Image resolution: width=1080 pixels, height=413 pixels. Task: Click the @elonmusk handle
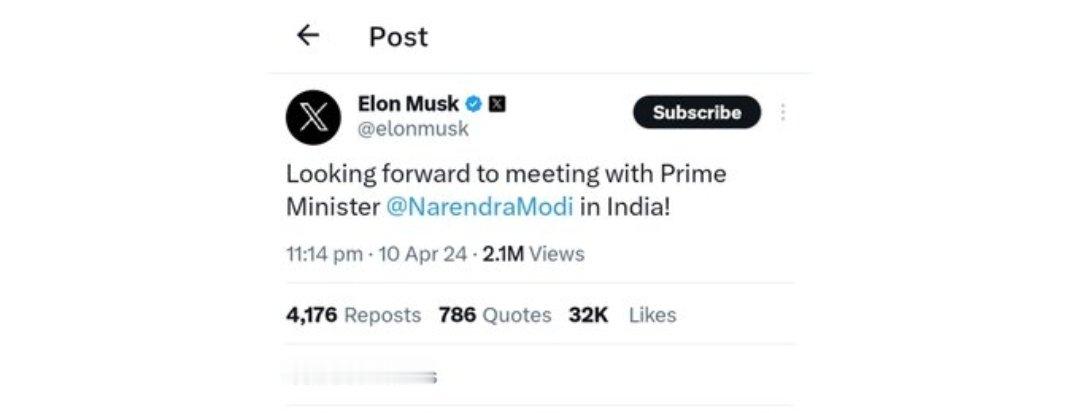point(413,129)
